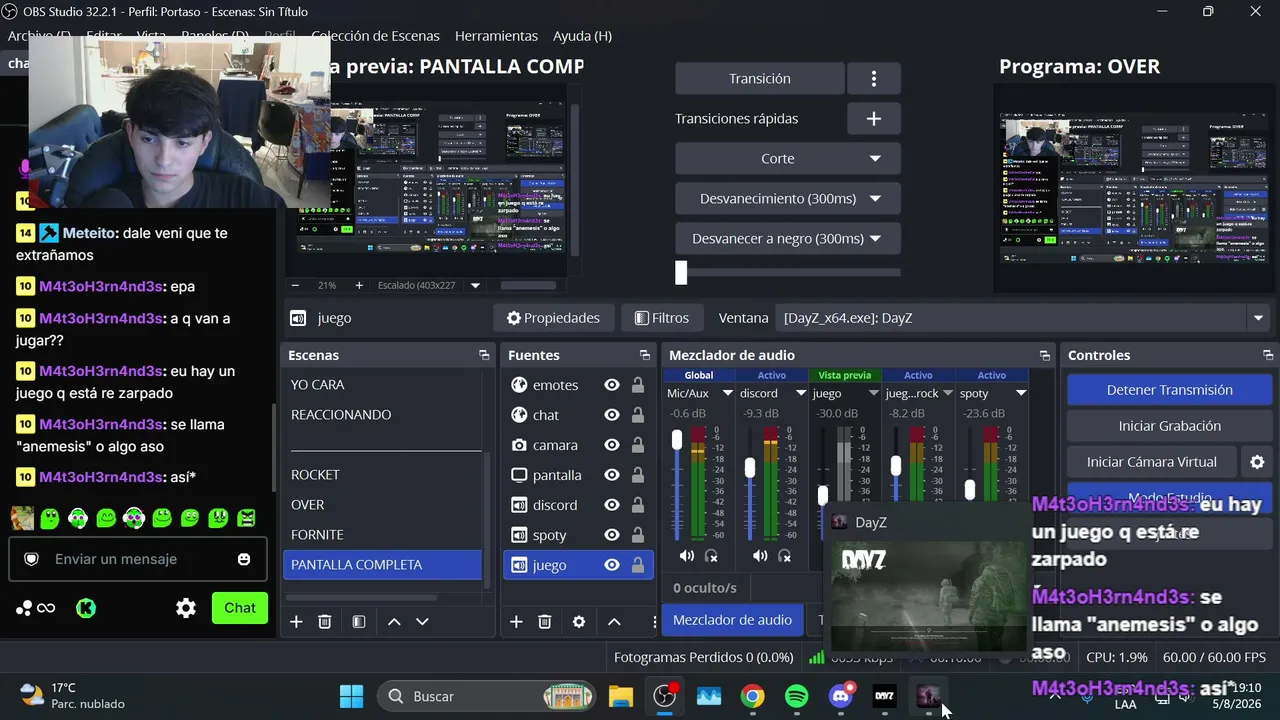Click the Transición button

760,79
